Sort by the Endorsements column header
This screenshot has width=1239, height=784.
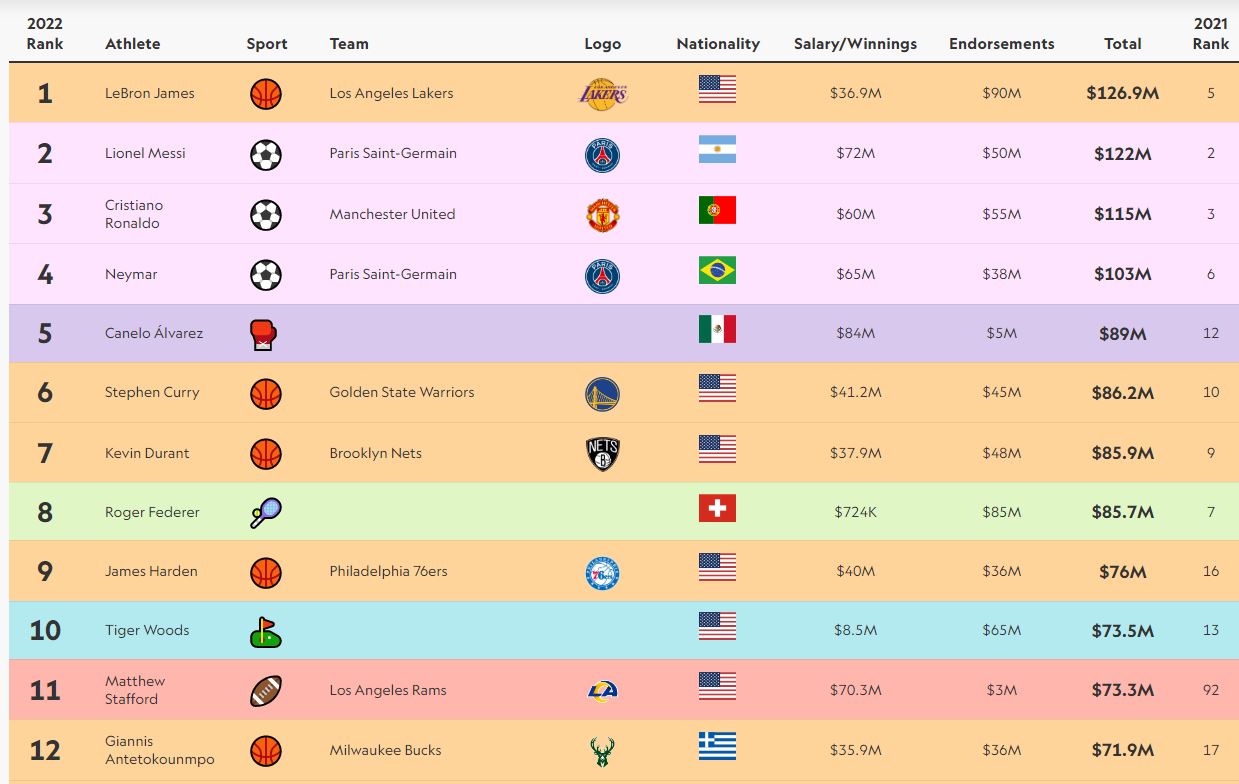[1001, 44]
